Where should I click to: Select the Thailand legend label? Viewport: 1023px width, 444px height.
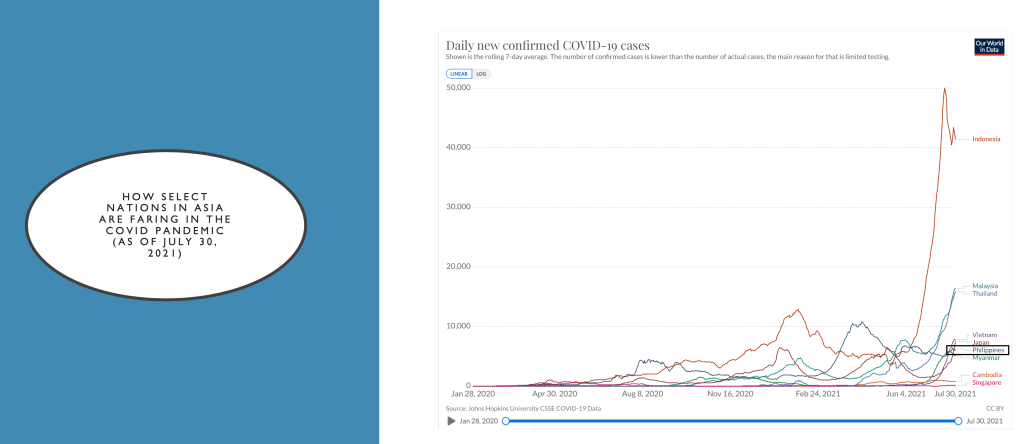click(984, 294)
